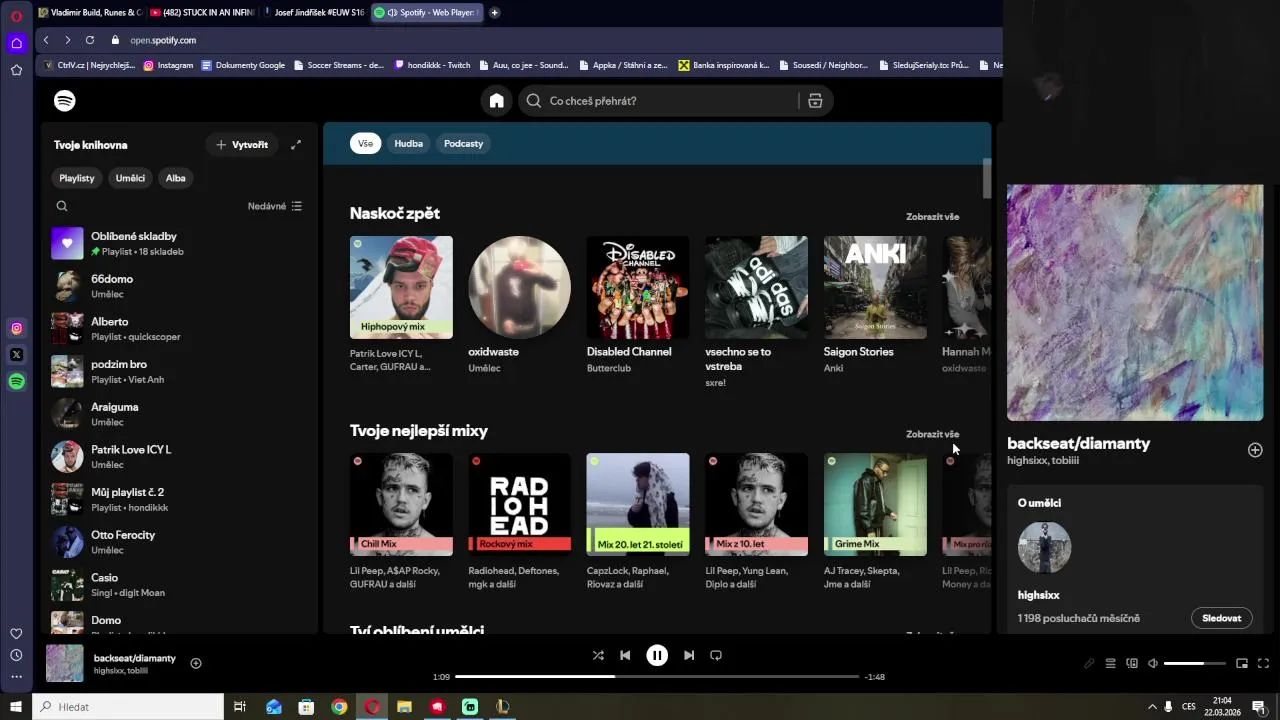This screenshot has height=720, width=1280.
Task: Open Oblíbené skladby playlist in library
Action: [180, 243]
